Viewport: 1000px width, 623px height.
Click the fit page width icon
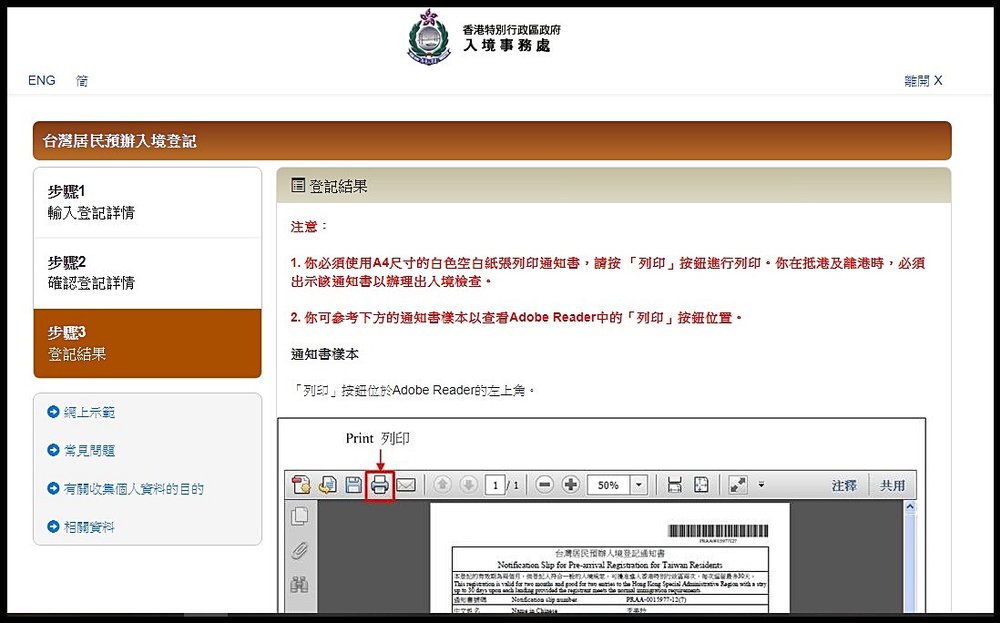(x=674, y=485)
